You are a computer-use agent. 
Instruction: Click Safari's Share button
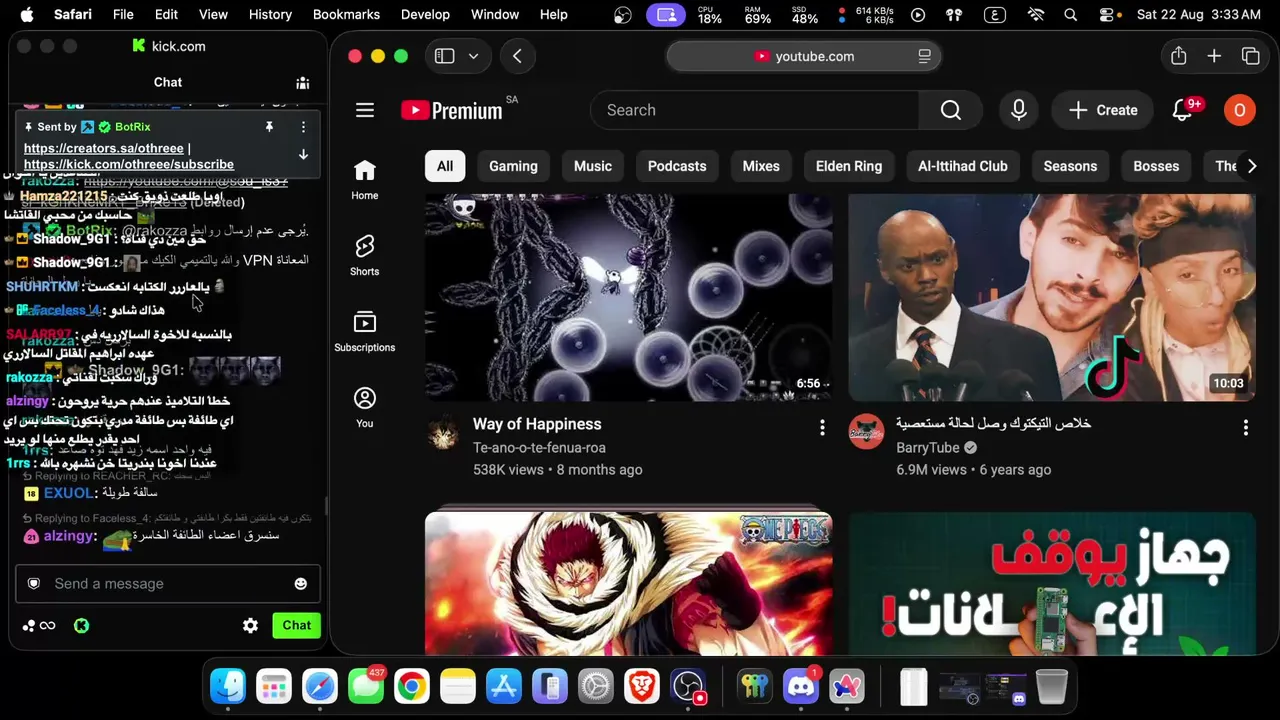coord(1179,56)
